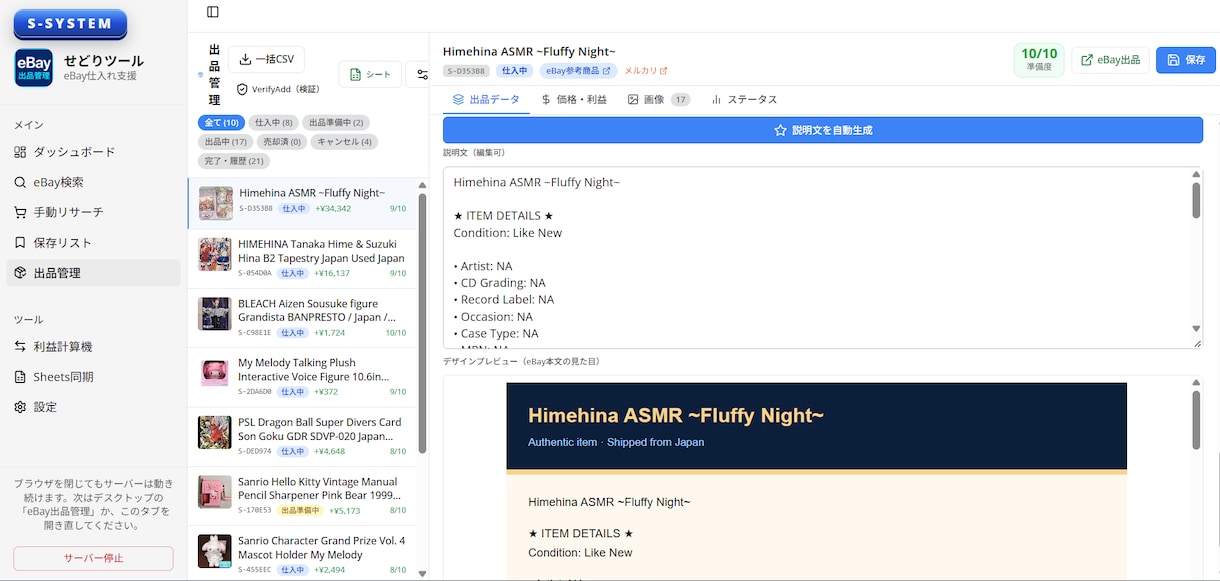Open ダッシュボード from the sidebar

pos(93,152)
